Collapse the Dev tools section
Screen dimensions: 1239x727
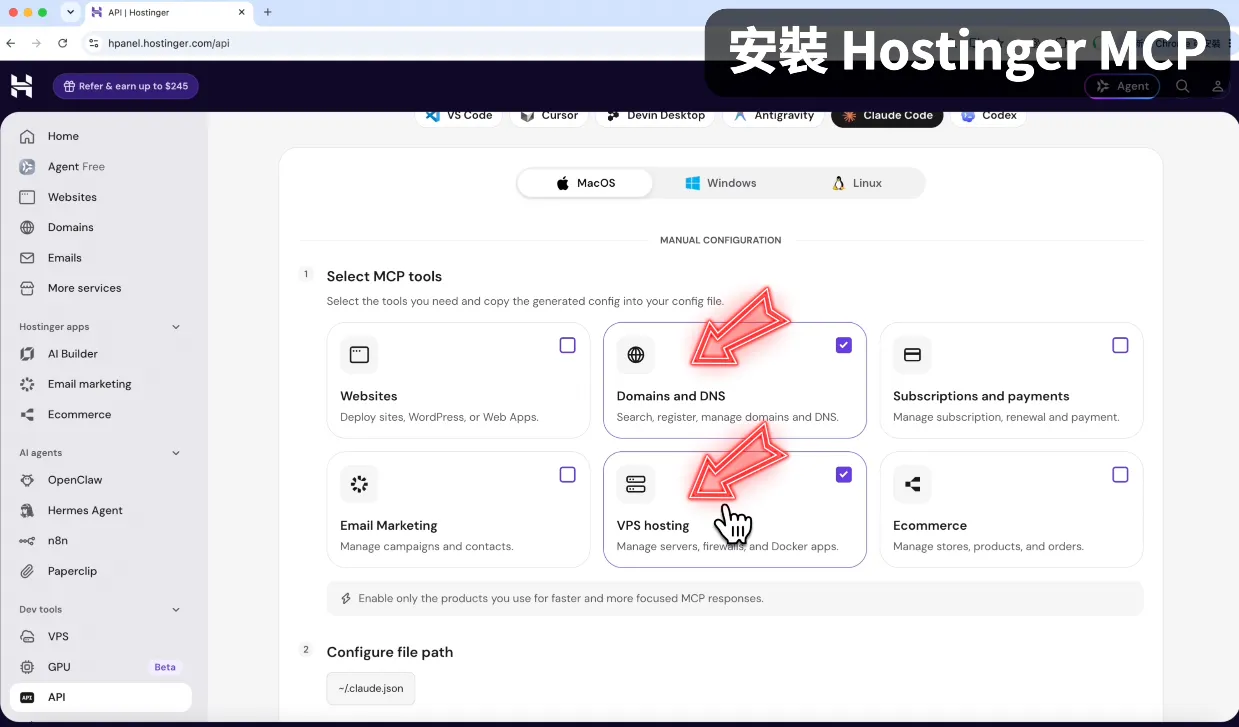tap(176, 609)
